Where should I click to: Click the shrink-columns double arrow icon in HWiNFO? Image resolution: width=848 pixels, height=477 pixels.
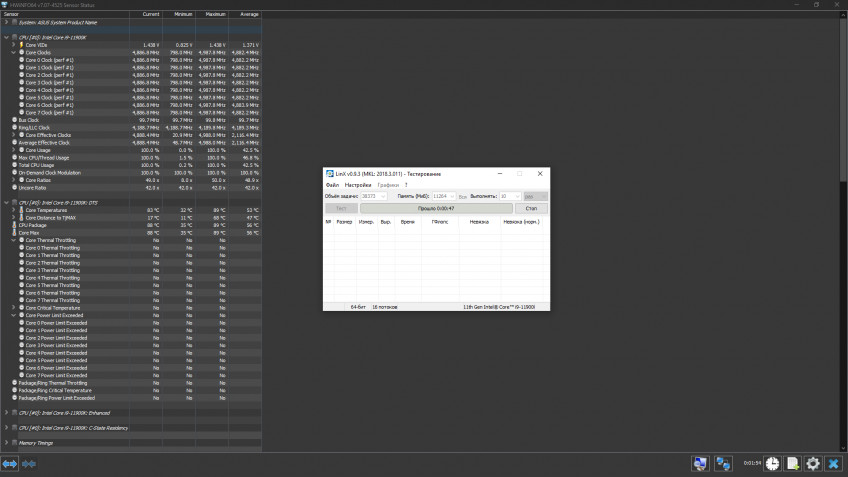pos(29,463)
